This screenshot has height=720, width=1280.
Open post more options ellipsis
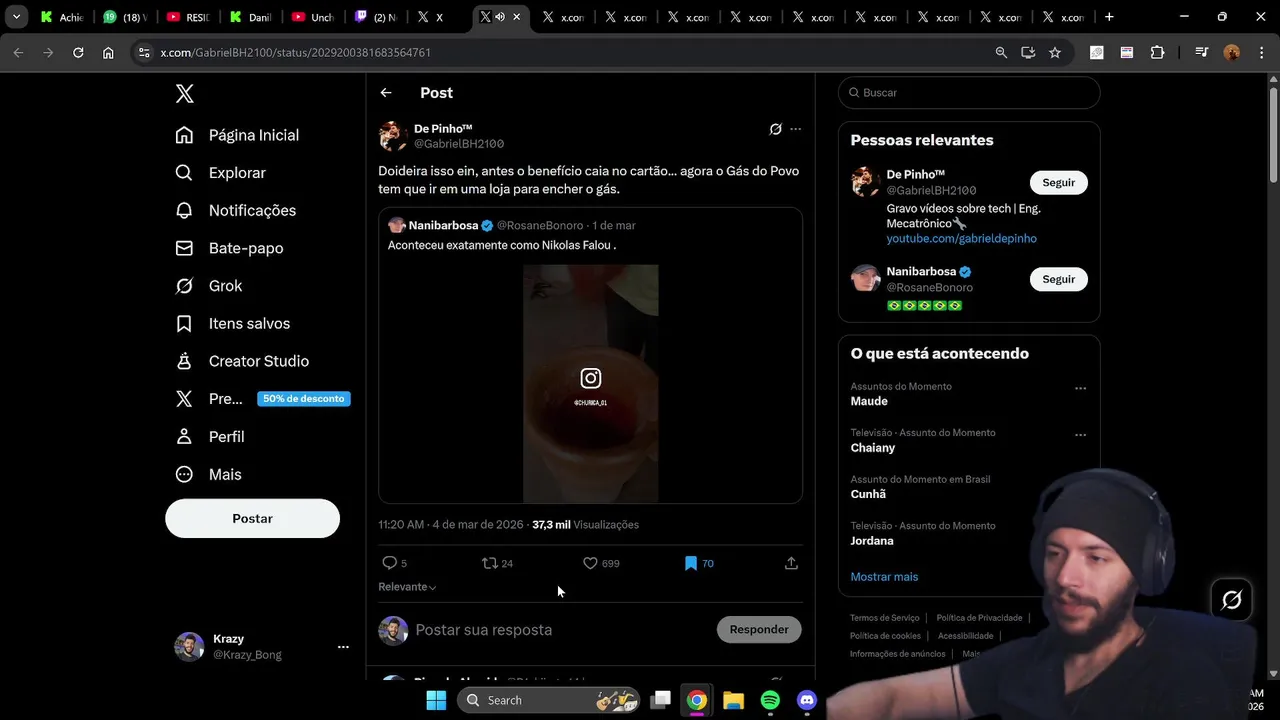796,129
